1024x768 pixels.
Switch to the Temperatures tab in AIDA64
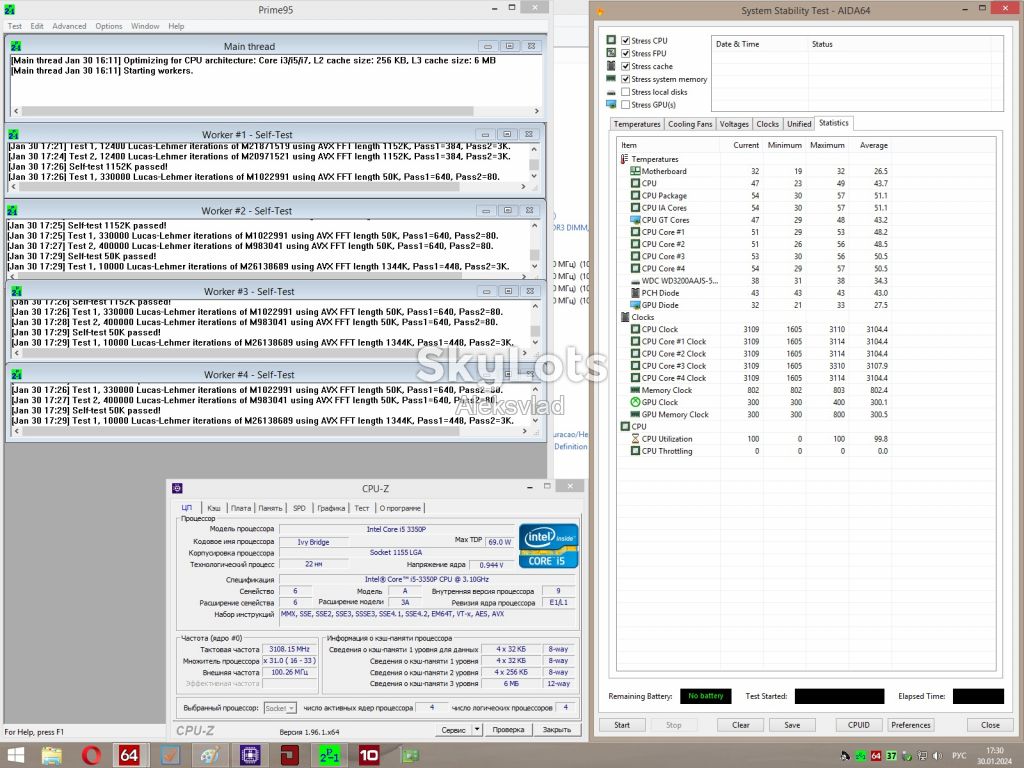tap(637, 124)
